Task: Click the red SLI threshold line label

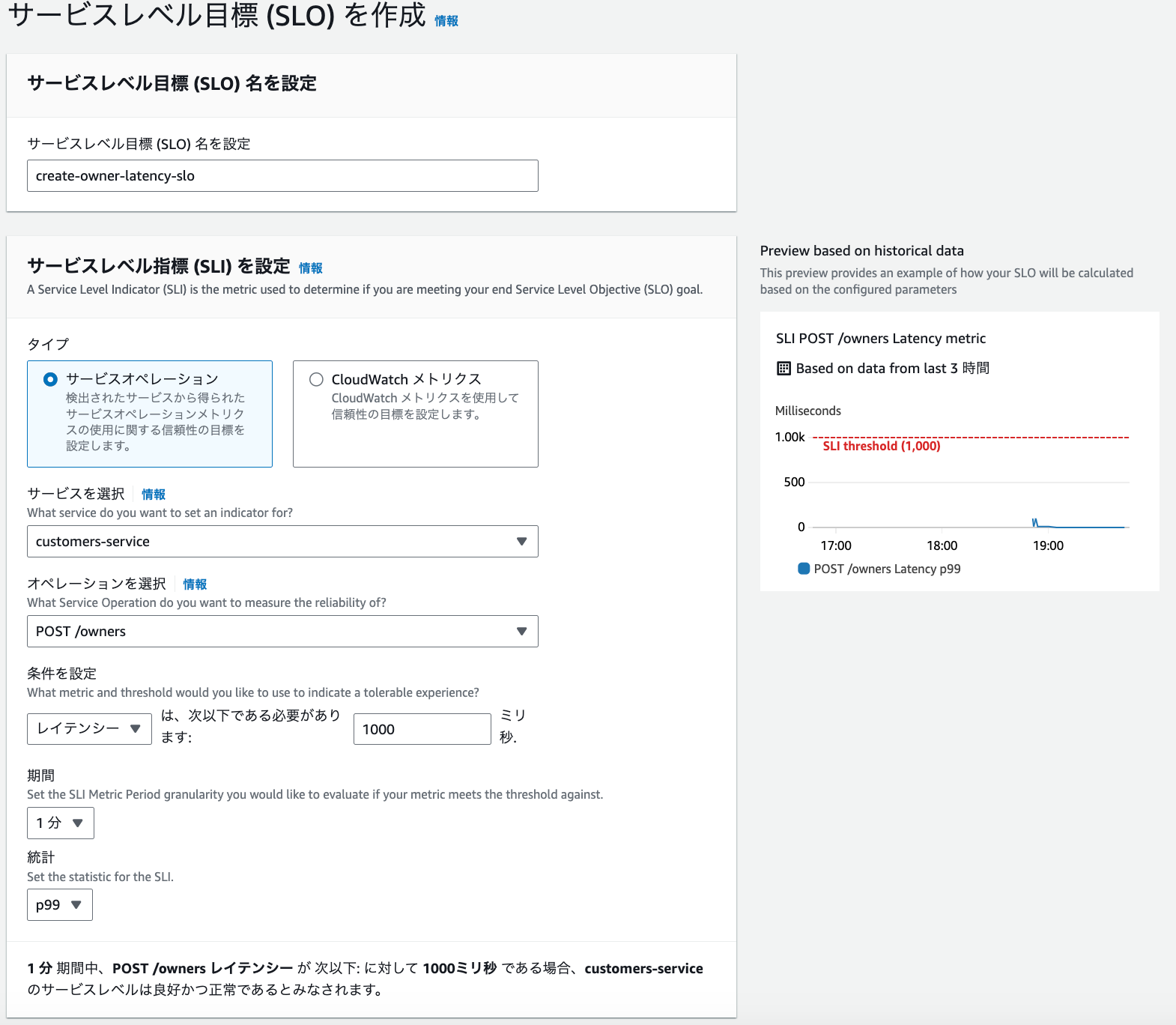Action: 881,447
